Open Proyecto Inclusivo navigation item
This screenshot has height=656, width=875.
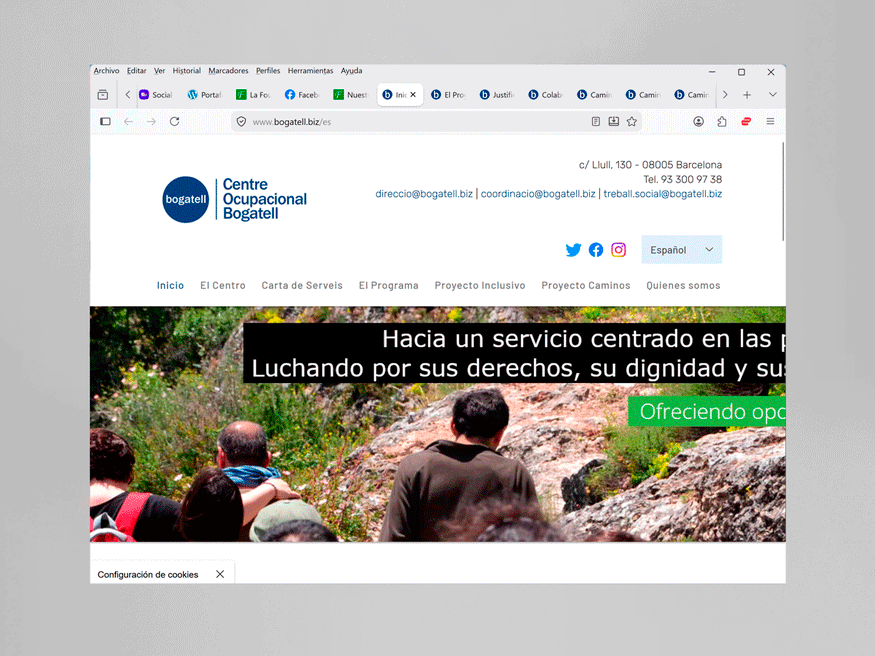pos(480,286)
